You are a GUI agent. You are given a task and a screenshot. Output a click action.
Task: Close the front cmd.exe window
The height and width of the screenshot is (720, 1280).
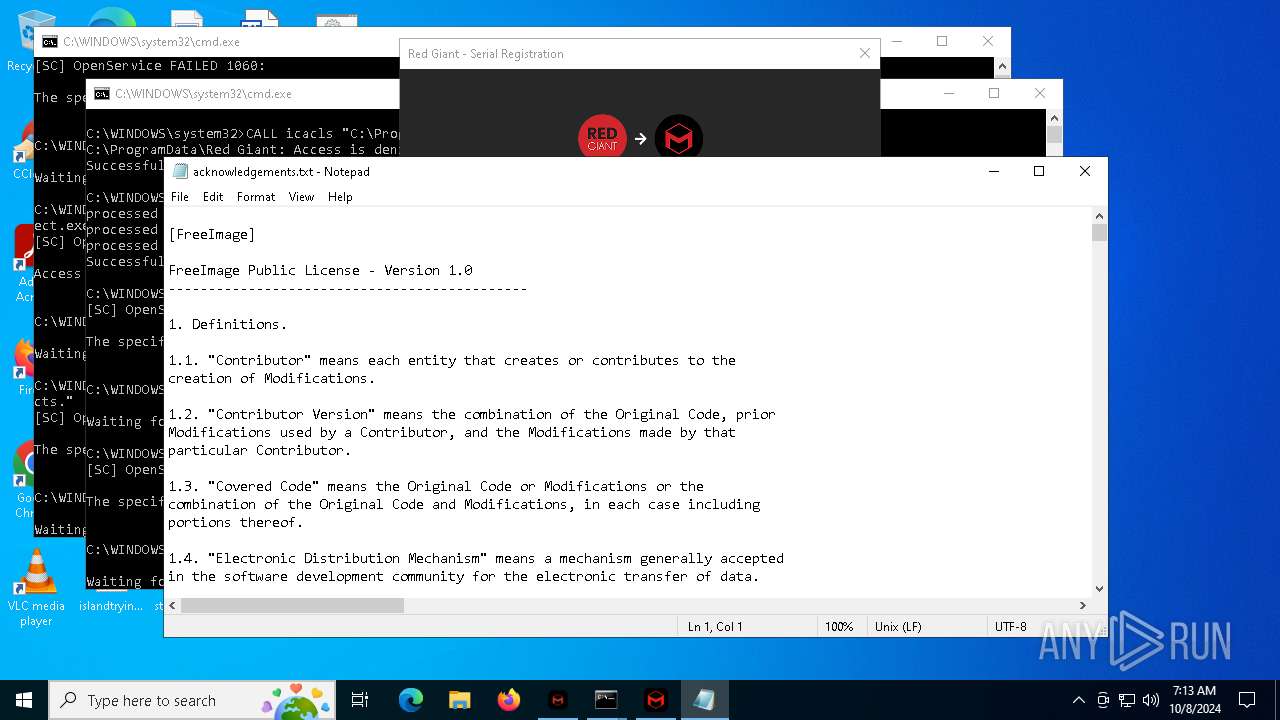1040,93
